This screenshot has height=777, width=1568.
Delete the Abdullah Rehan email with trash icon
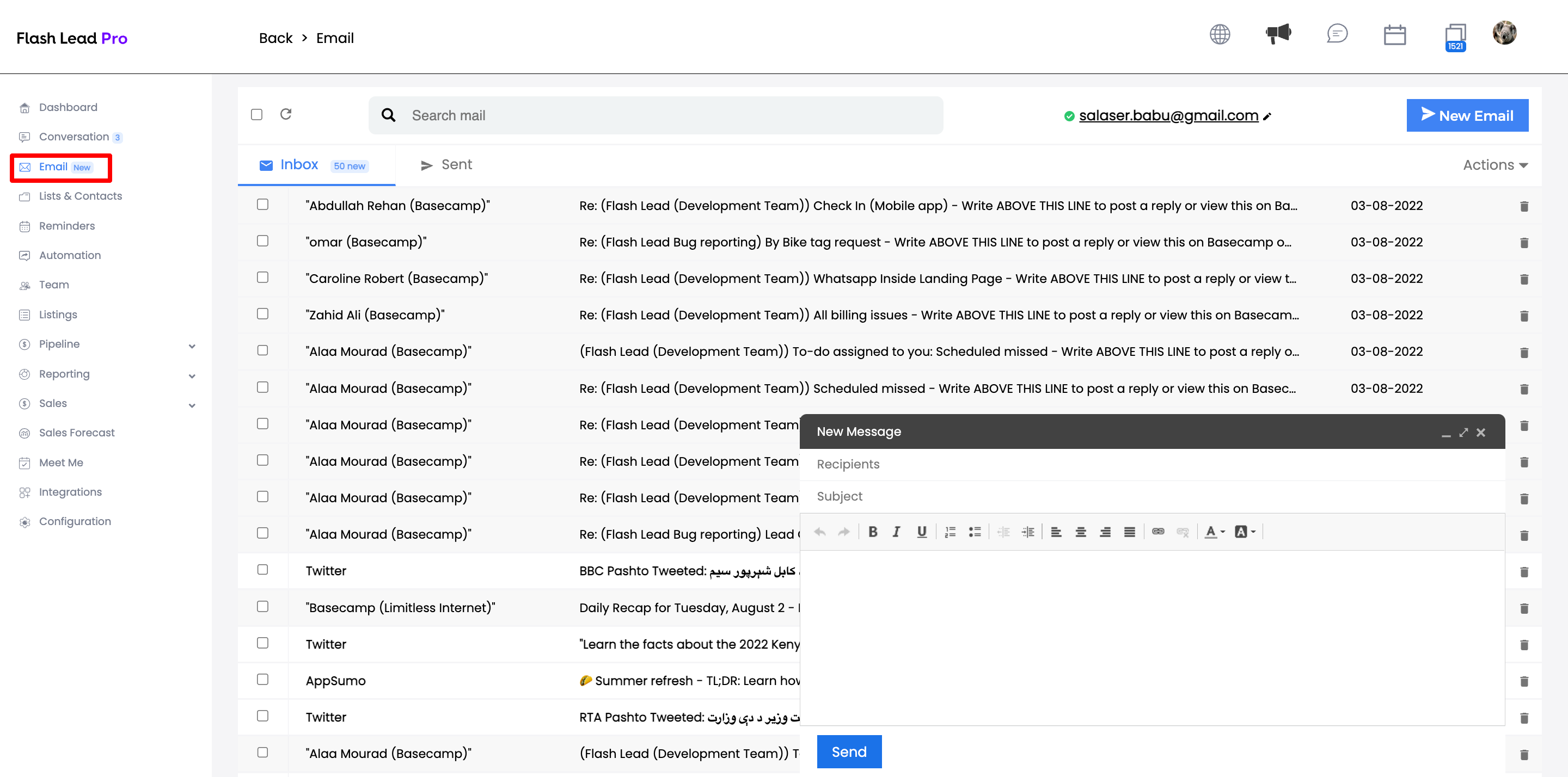click(x=1523, y=206)
